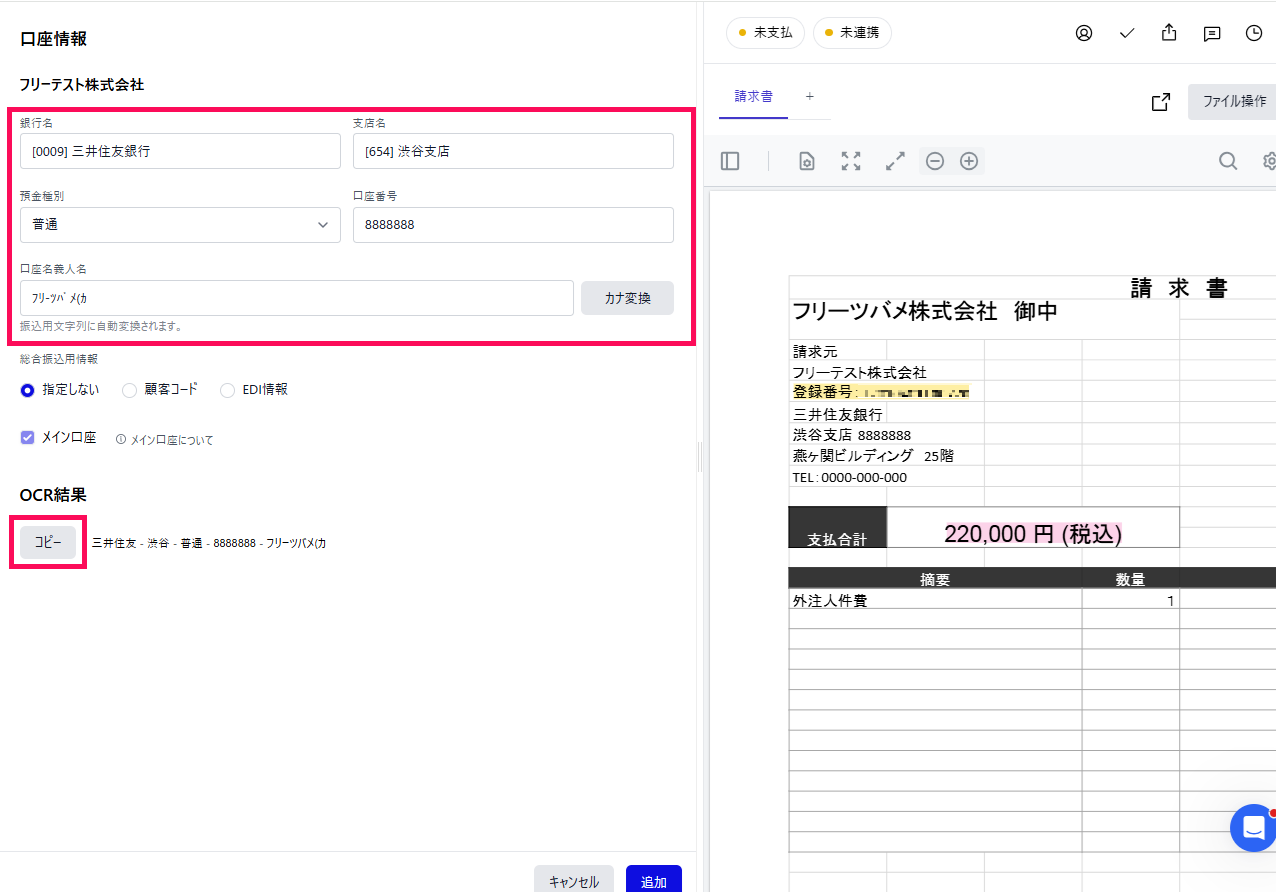The height and width of the screenshot is (892, 1276).
Task: Click the 支店名 input field
Action: (513, 151)
